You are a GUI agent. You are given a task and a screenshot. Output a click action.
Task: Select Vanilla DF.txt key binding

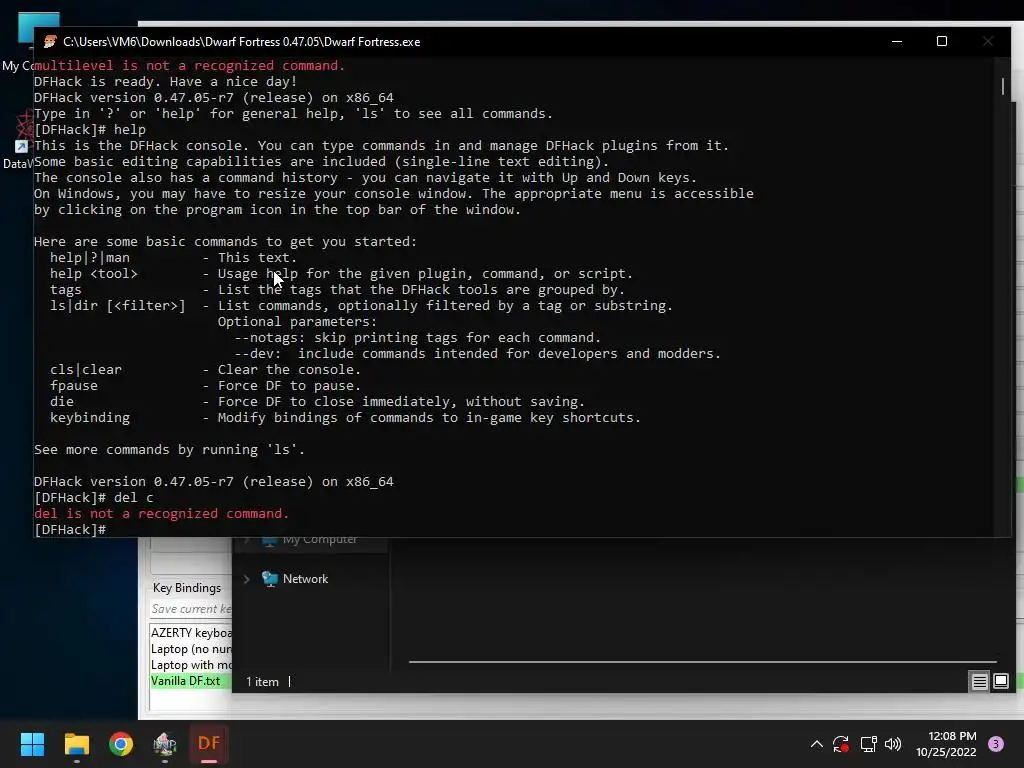[x=190, y=681]
